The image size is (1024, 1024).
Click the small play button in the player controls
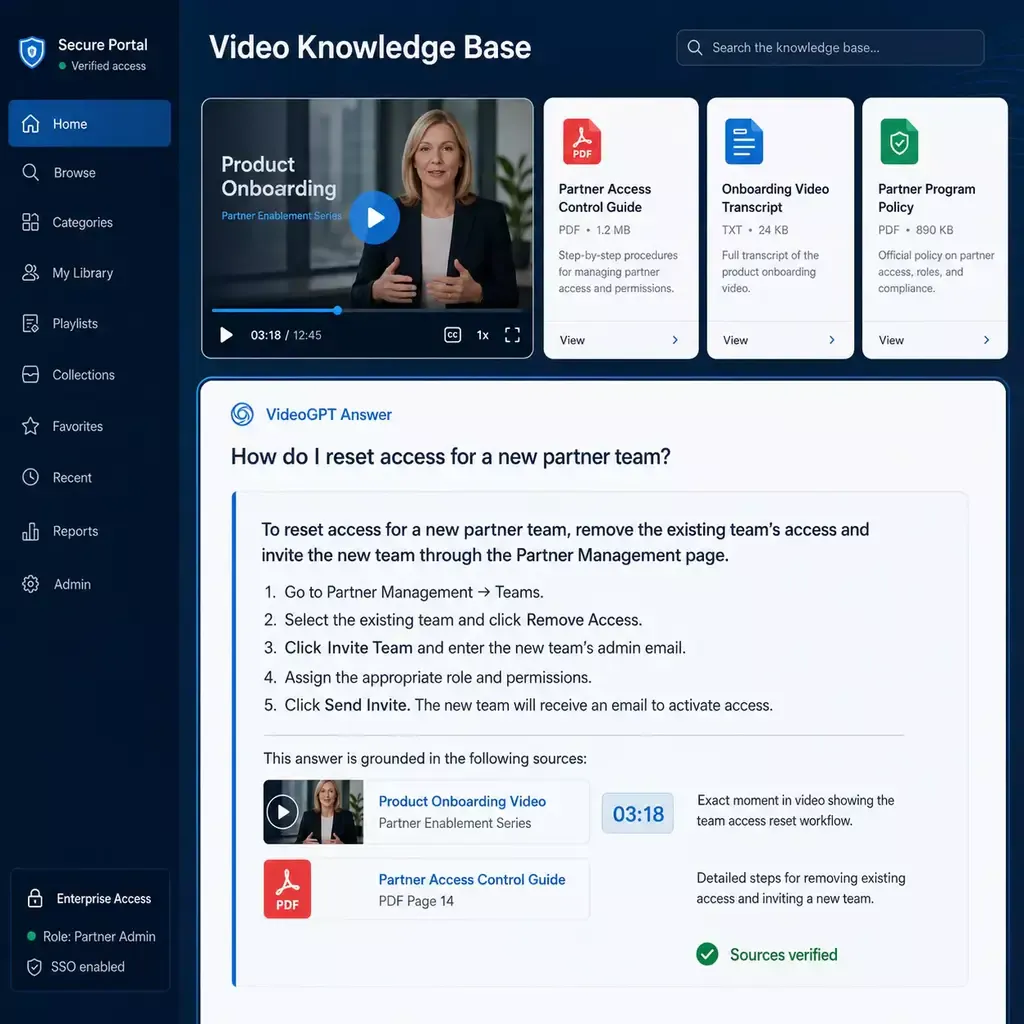[x=226, y=335]
